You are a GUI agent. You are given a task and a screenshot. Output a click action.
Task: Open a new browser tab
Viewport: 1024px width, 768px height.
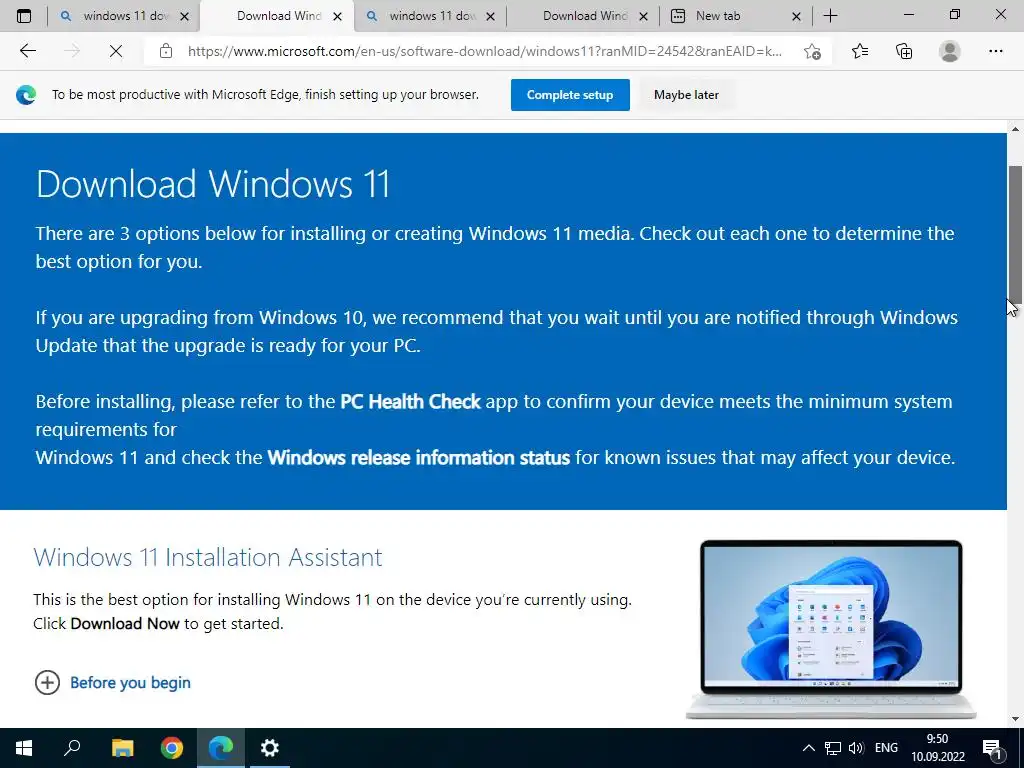[831, 16]
